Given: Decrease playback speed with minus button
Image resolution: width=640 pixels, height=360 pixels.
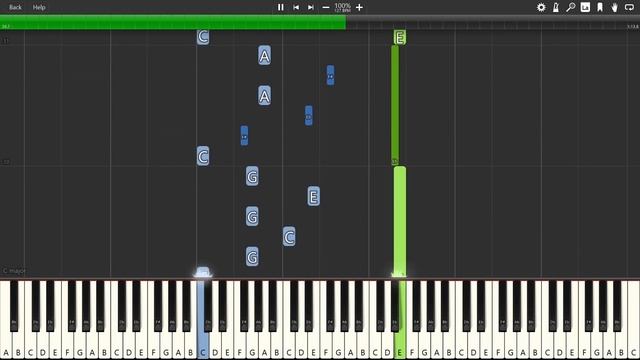Looking at the screenshot, I should (326, 7).
